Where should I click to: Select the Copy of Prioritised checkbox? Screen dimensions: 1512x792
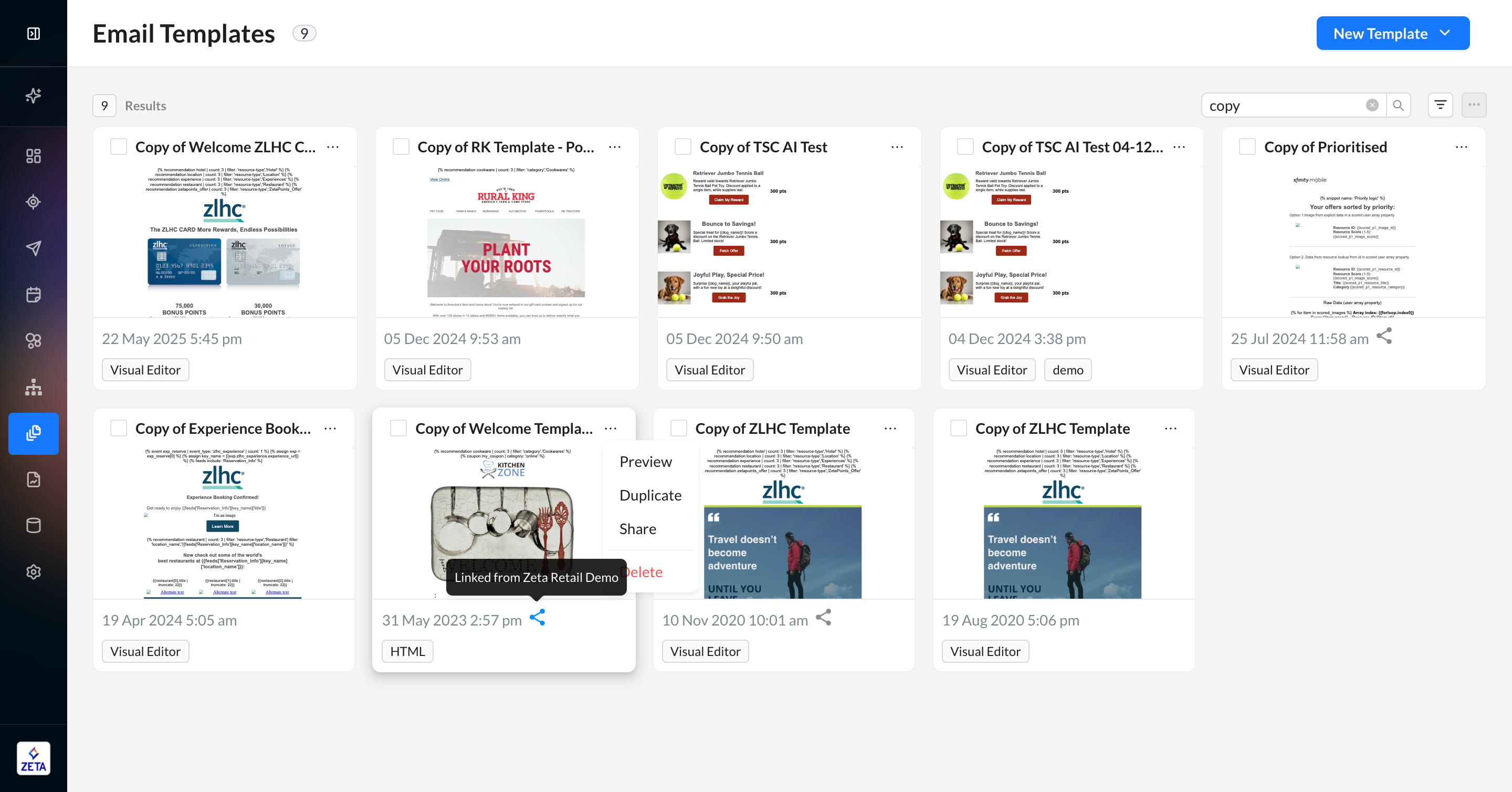click(1247, 147)
